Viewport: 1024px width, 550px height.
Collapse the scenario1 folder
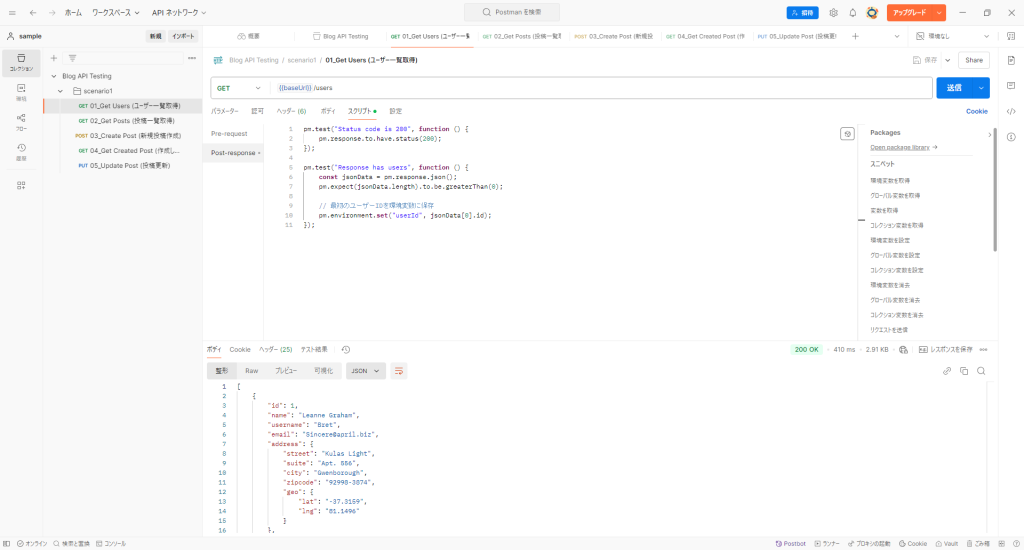tap(60, 91)
